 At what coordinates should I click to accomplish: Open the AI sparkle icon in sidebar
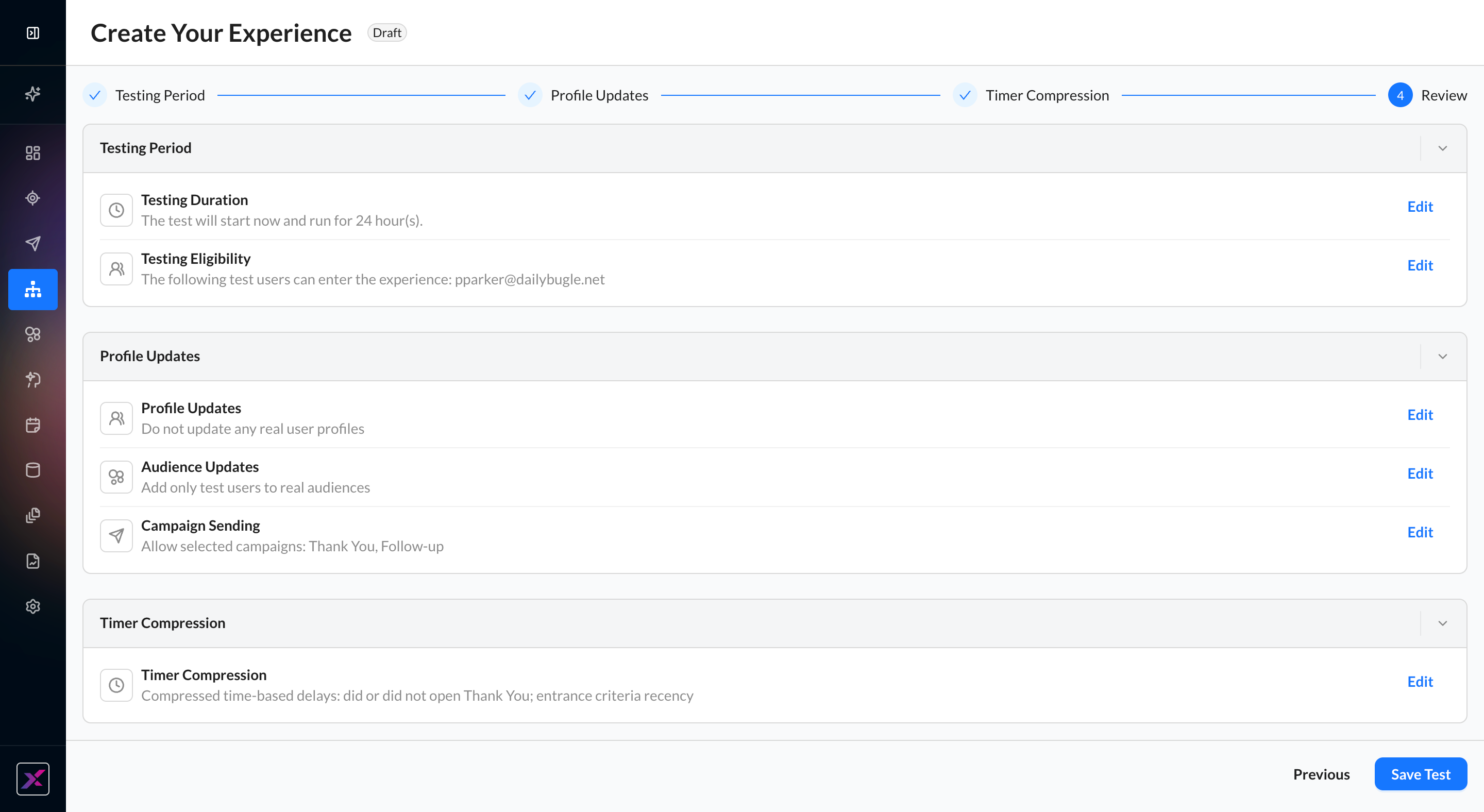(x=33, y=94)
